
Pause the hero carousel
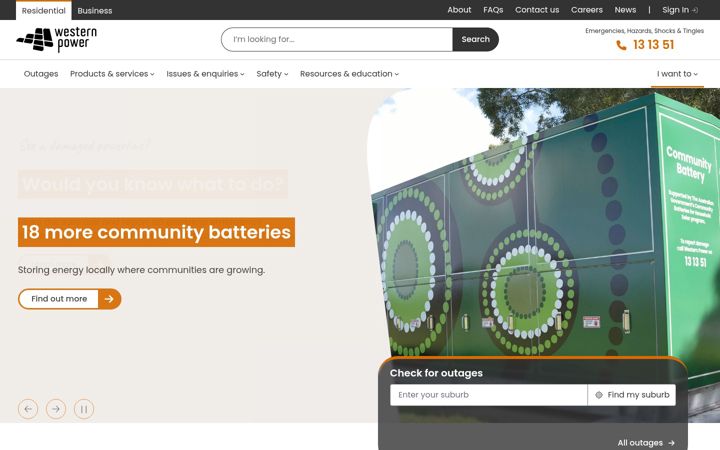[x=84, y=409]
